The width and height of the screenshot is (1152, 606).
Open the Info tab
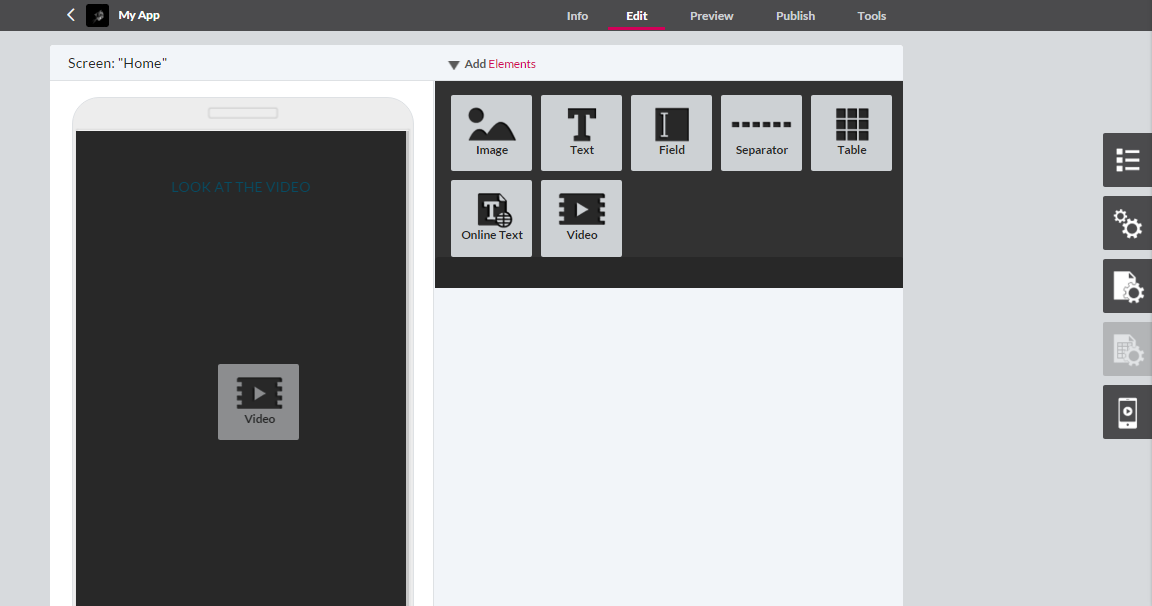click(x=577, y=15)
